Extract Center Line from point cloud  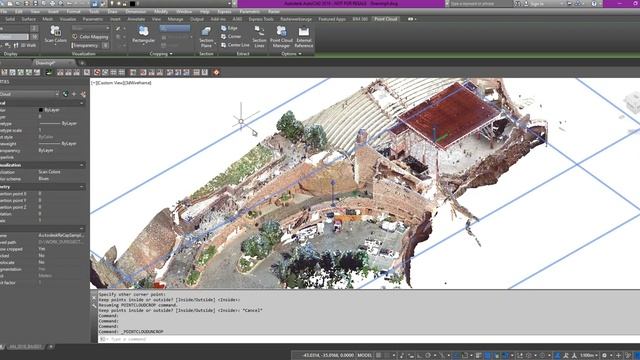235,45
